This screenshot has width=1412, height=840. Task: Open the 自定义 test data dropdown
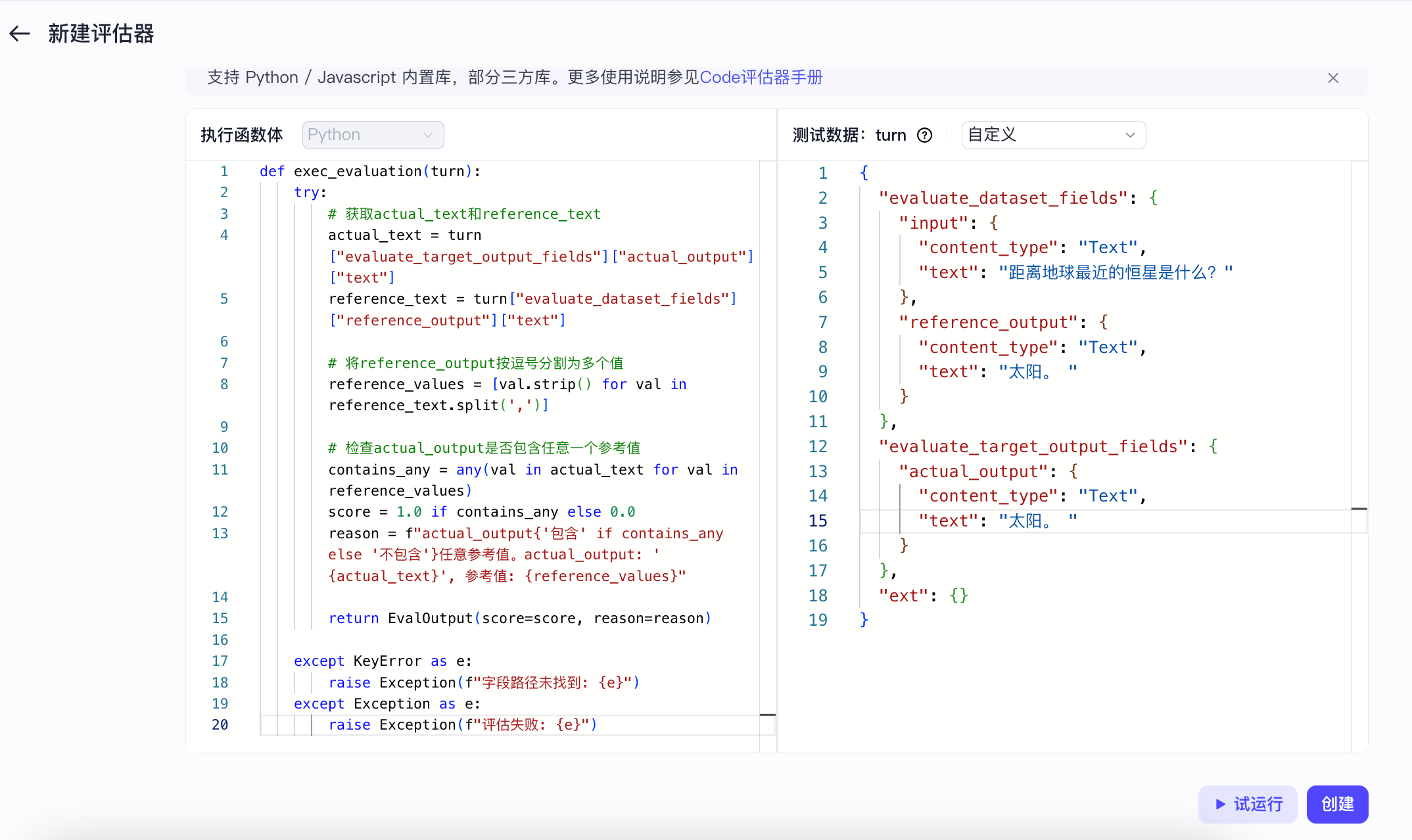(x=1053, y=135)
